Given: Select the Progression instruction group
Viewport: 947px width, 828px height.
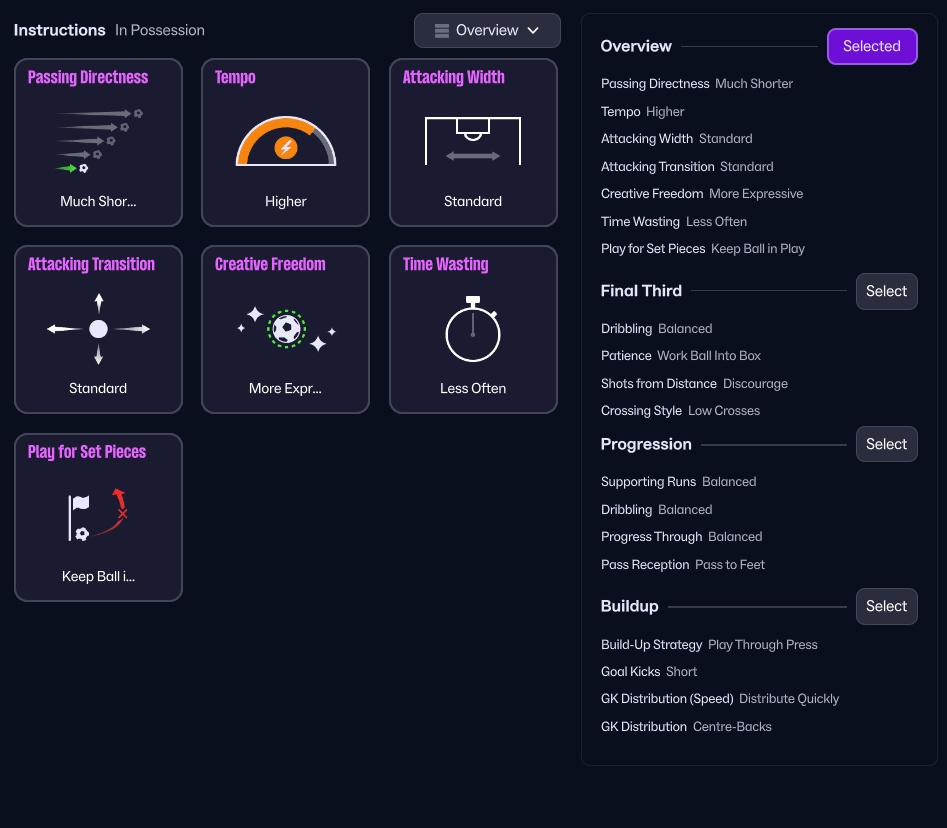Looking at the screenshot, I should tap(886, 444).
